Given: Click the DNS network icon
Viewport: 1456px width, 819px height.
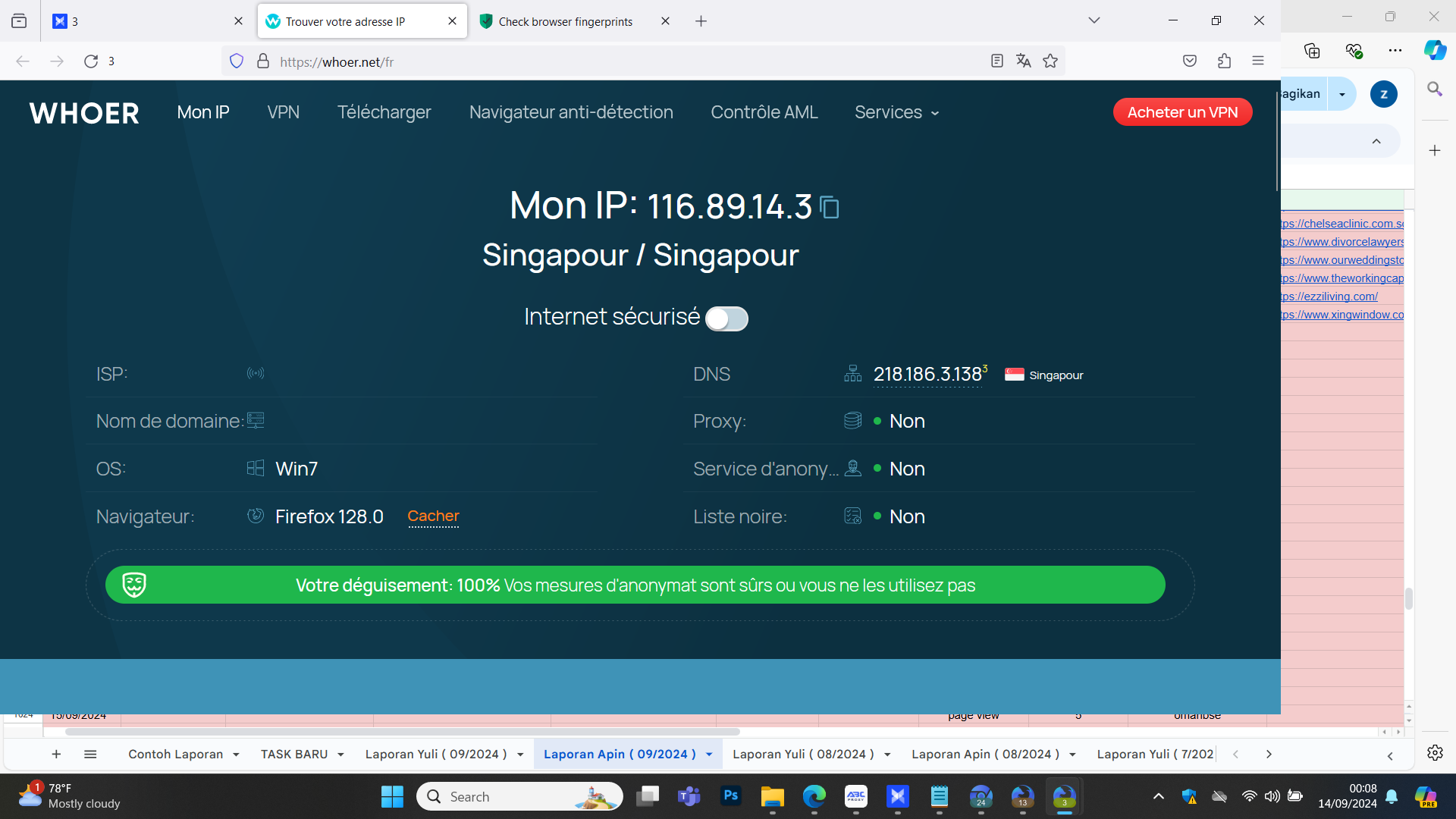Looking at the screenshot, I should pyautogui.click(x=853, y=373).
